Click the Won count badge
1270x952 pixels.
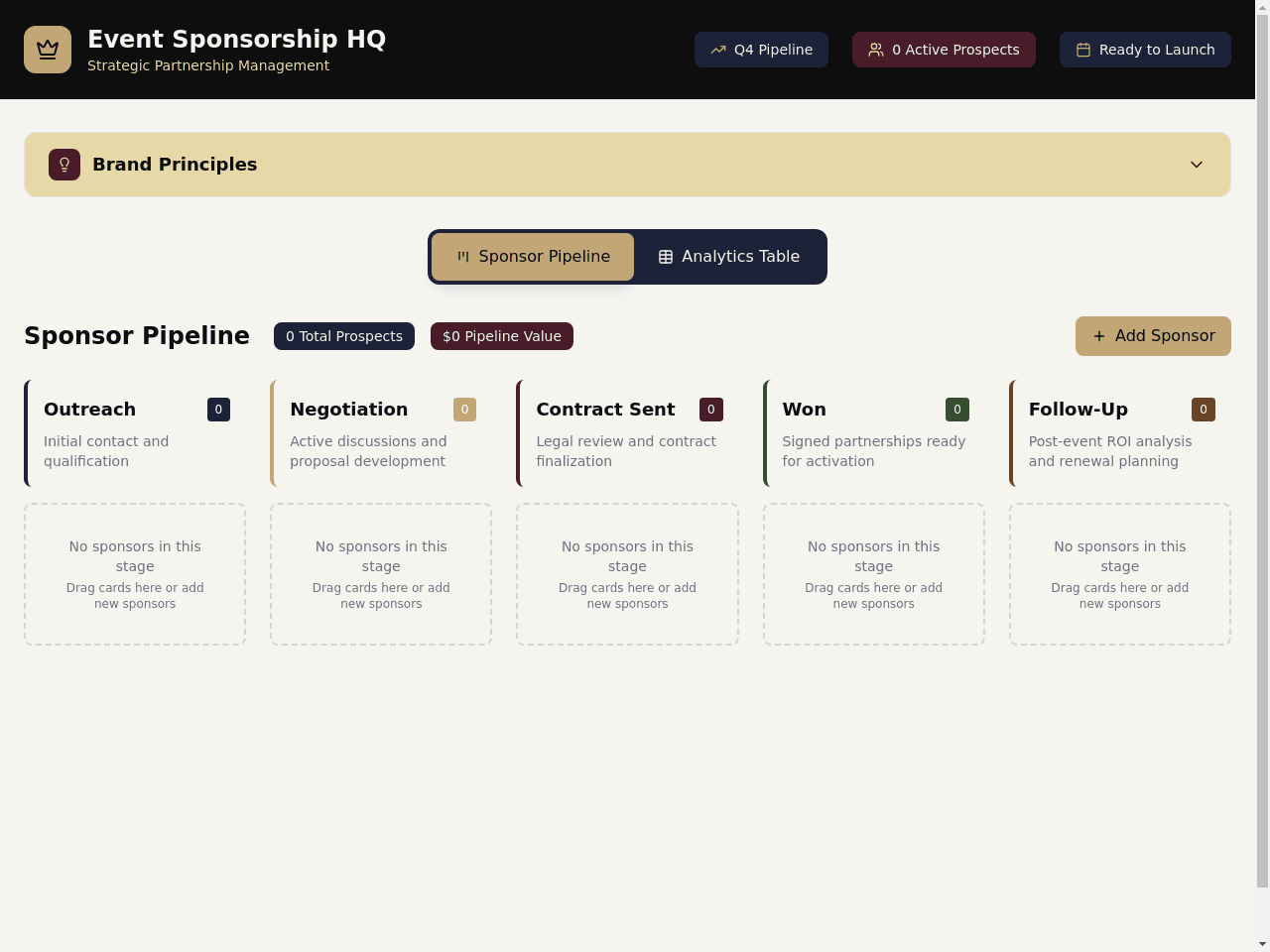[957, 410]
